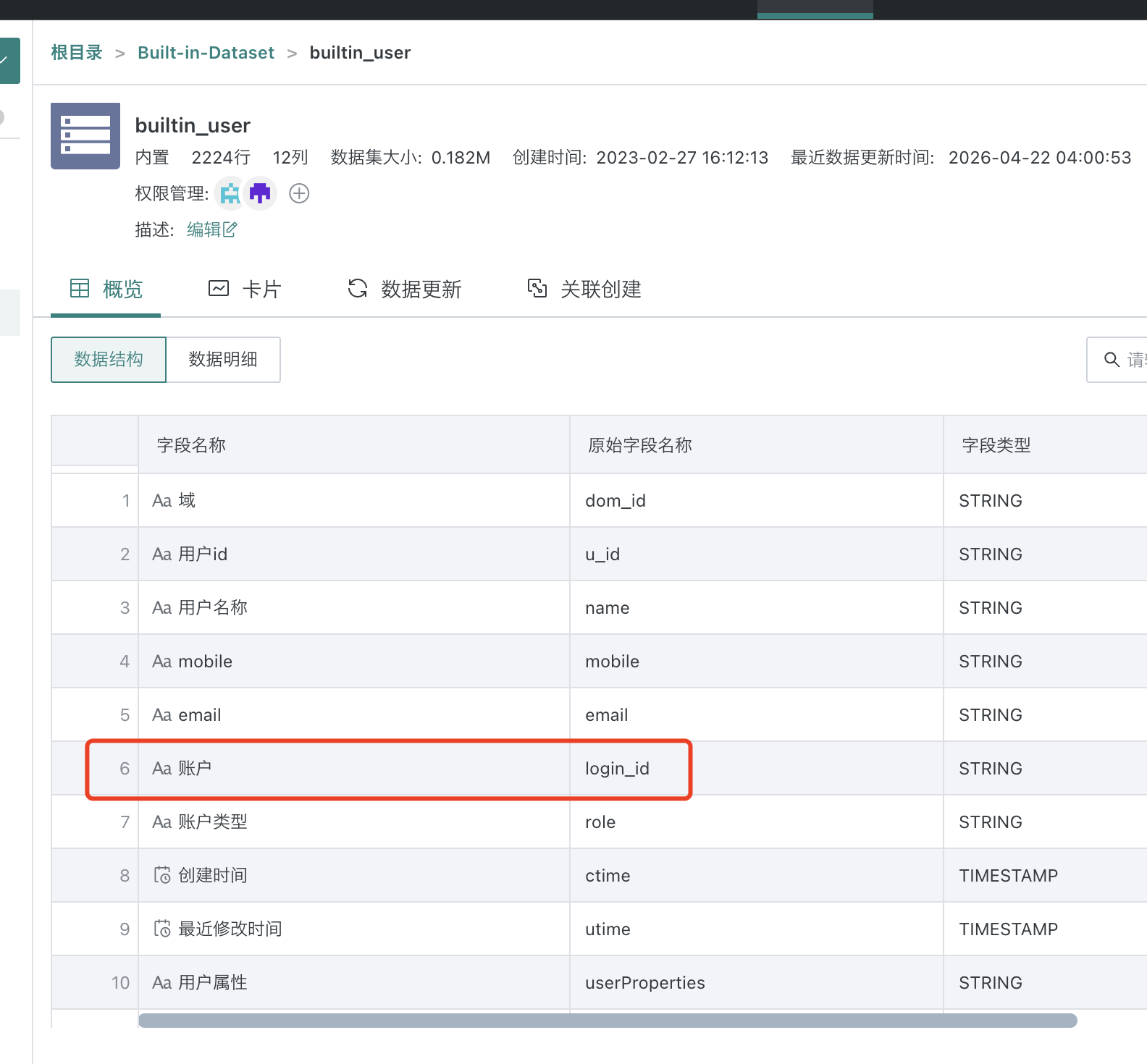Click the calendar icon for 创建时间

[162, 875]
